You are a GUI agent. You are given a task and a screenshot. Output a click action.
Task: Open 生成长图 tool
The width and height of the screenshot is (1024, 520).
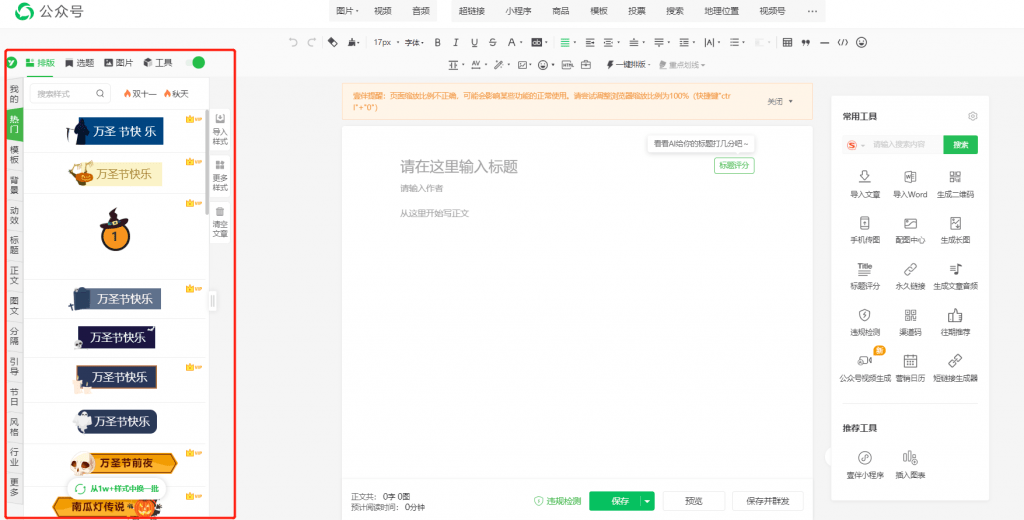(955, 229)
